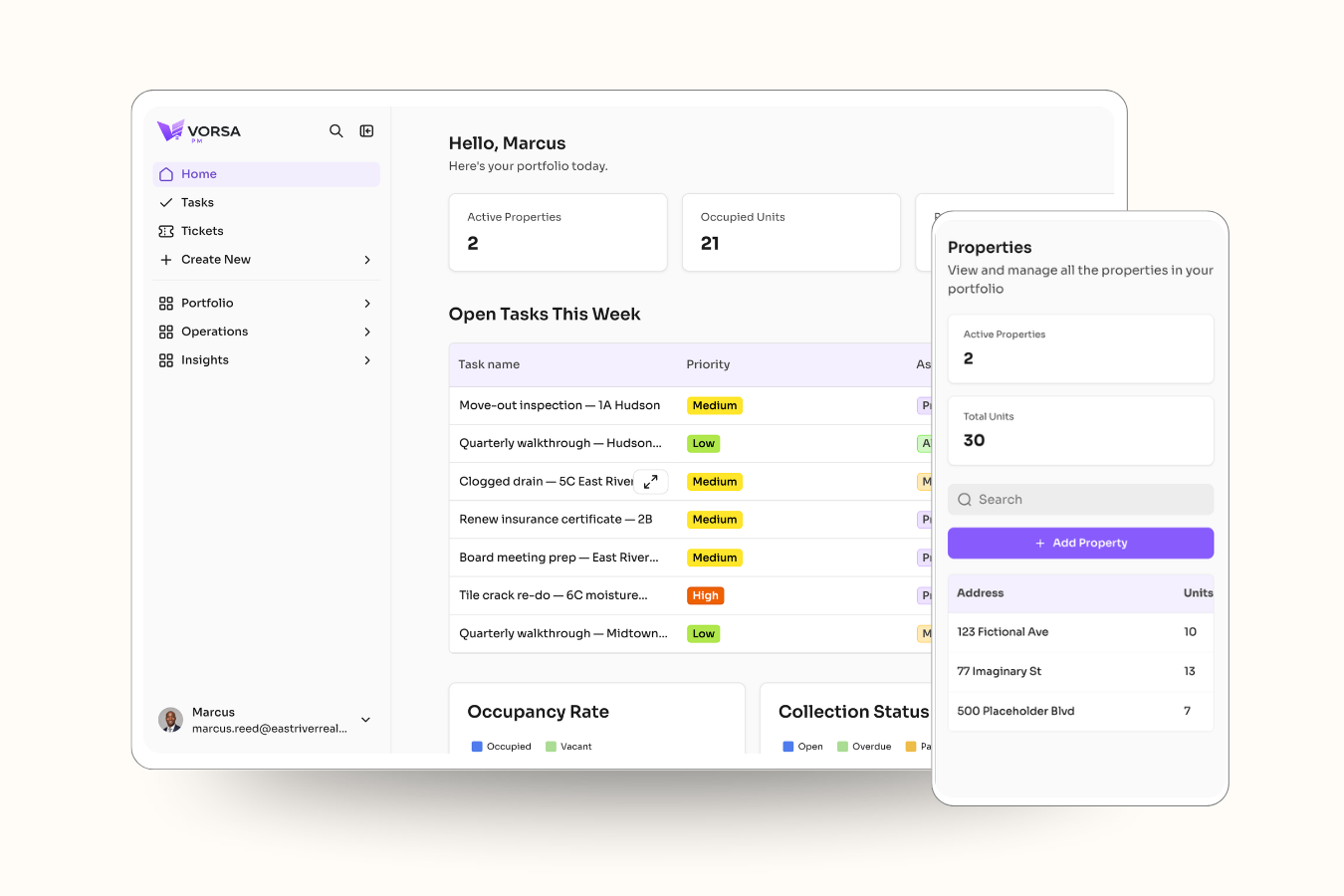1344x896 pixels.
Task: Sort by the Units column header
Action: pos(1198,593)
